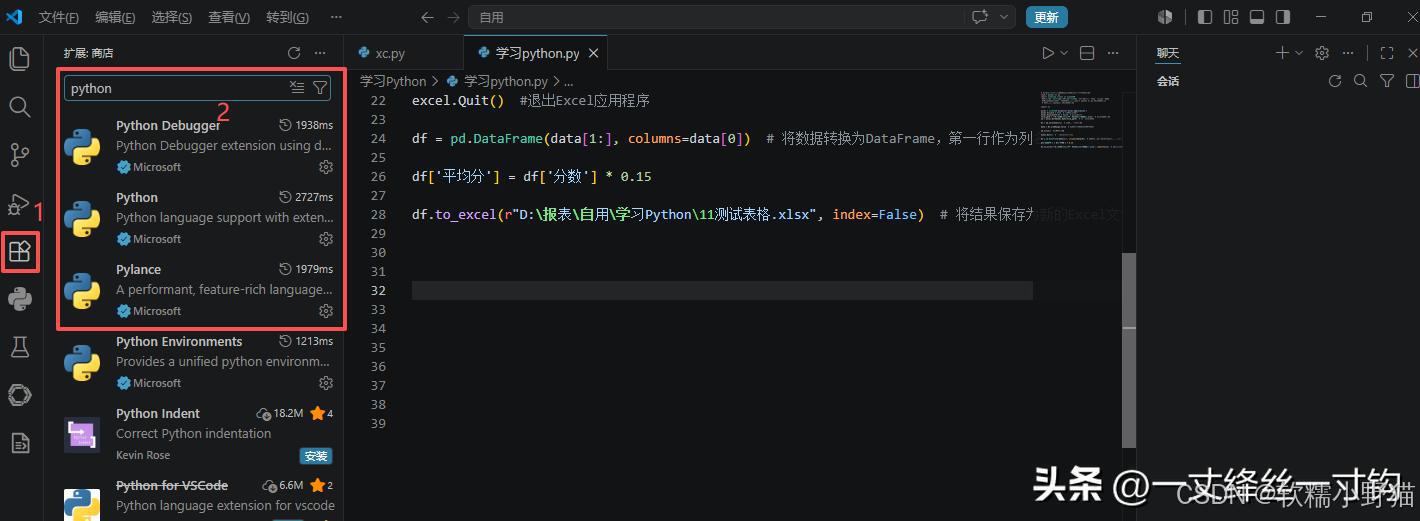Open the Copilot icon in title bar
1420x521 pixels.
point(1165,17)
